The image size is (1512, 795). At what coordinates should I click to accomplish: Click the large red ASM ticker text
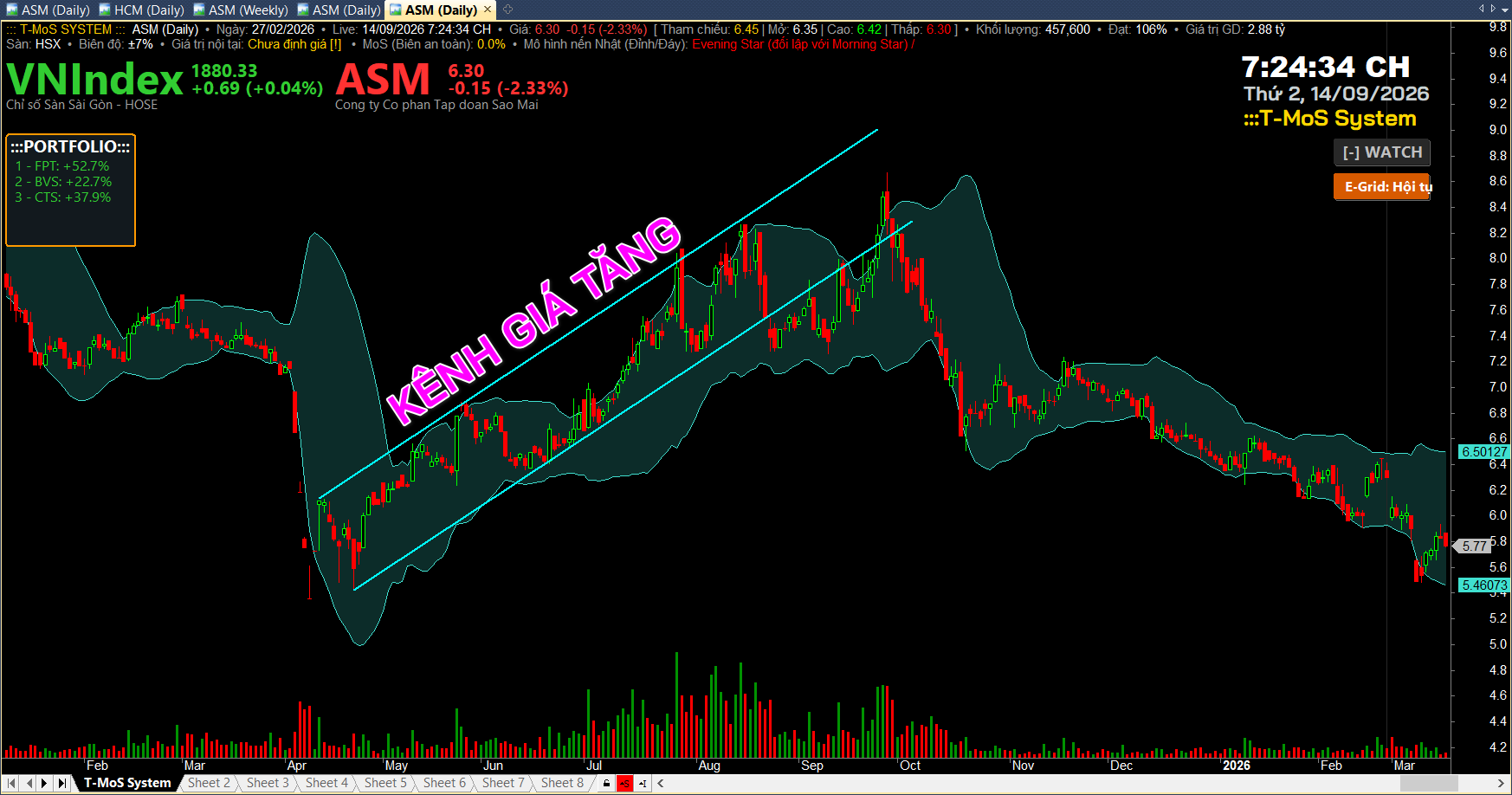pyautogui.click(x=383, y=80)
